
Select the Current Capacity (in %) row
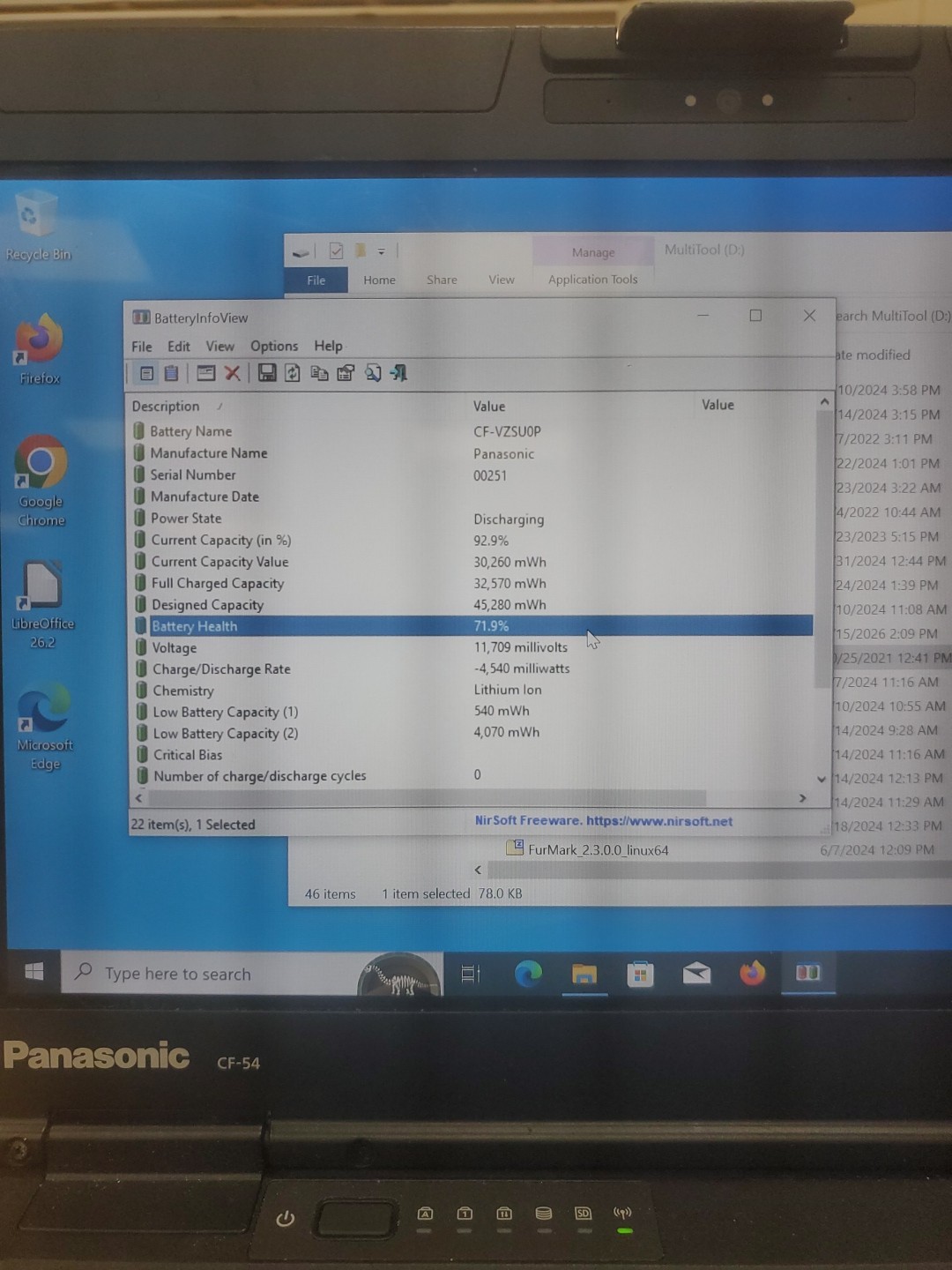[x=472, y=541]
